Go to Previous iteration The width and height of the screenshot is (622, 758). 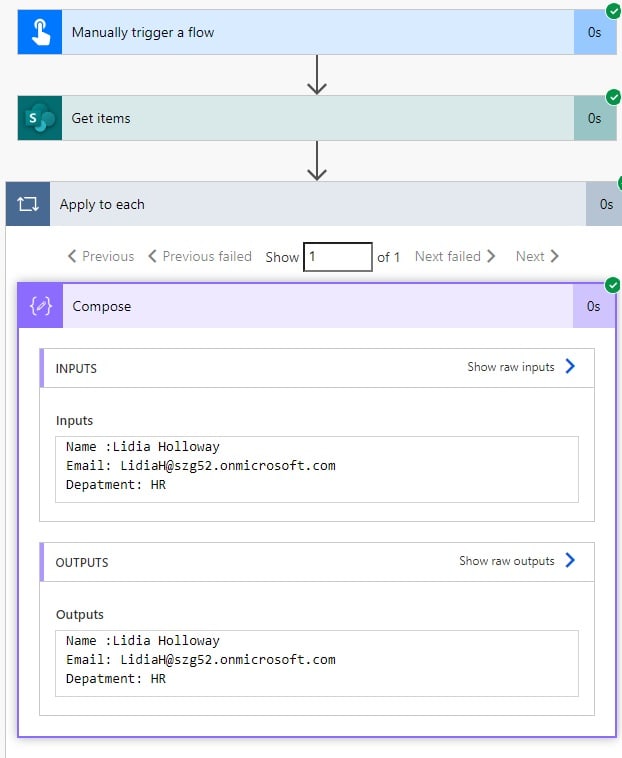click(x=101, y=256)
